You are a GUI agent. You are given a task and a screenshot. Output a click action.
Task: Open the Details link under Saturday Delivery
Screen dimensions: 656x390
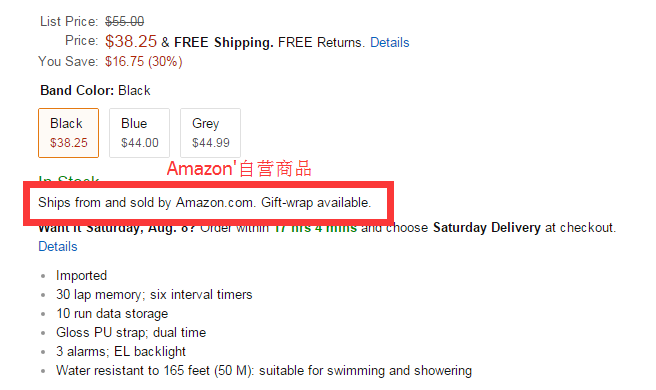[x=58, y=246]
